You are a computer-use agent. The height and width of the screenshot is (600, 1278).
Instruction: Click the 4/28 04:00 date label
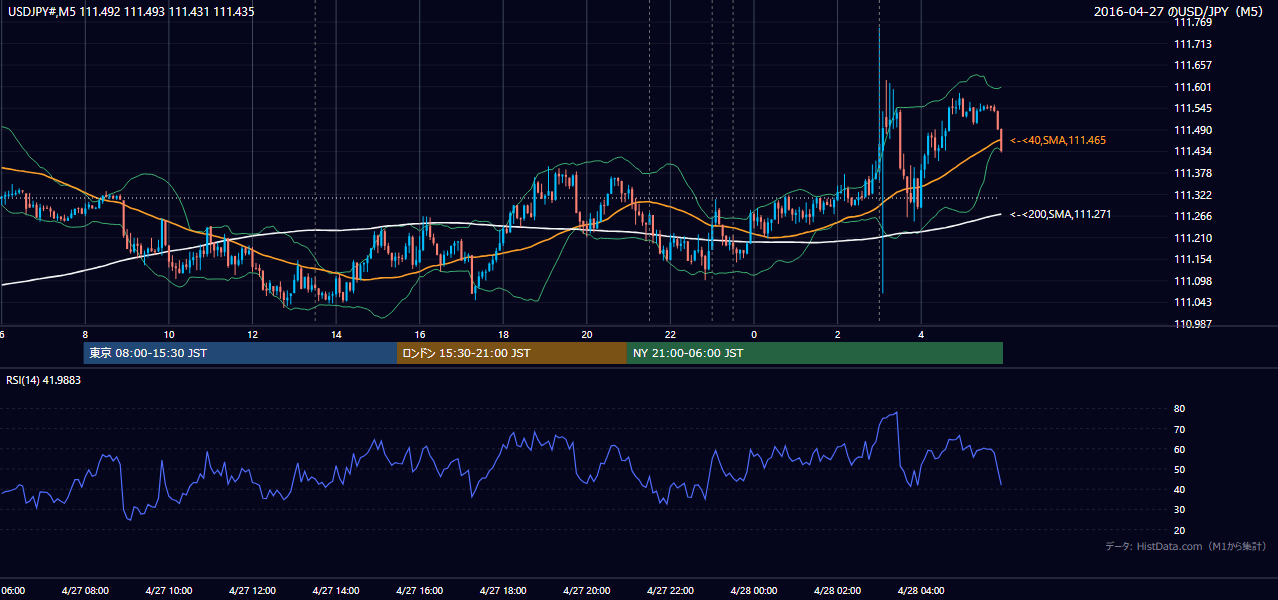click(x=921, y=591)
